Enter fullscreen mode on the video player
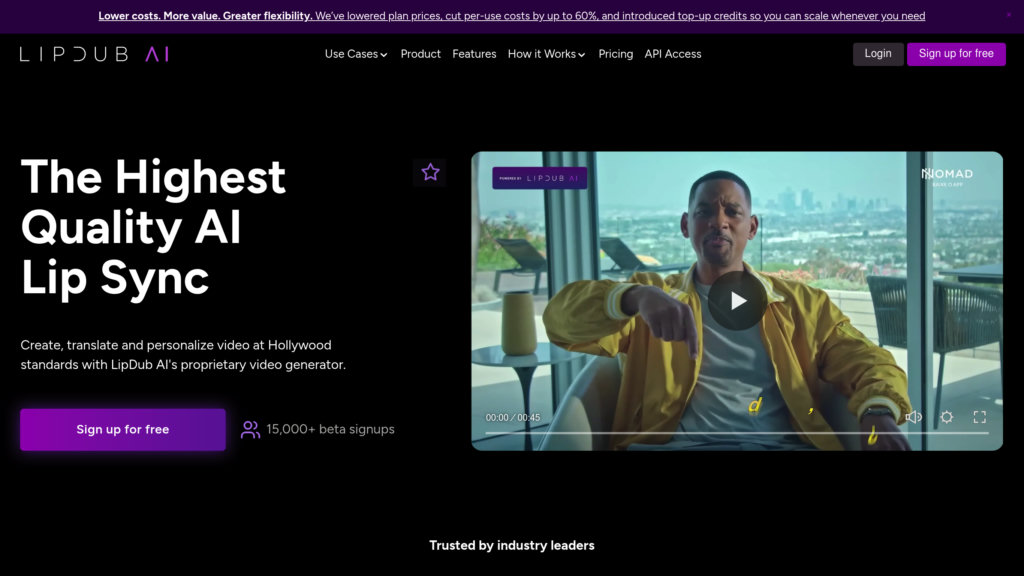 (x=980, y=417)
